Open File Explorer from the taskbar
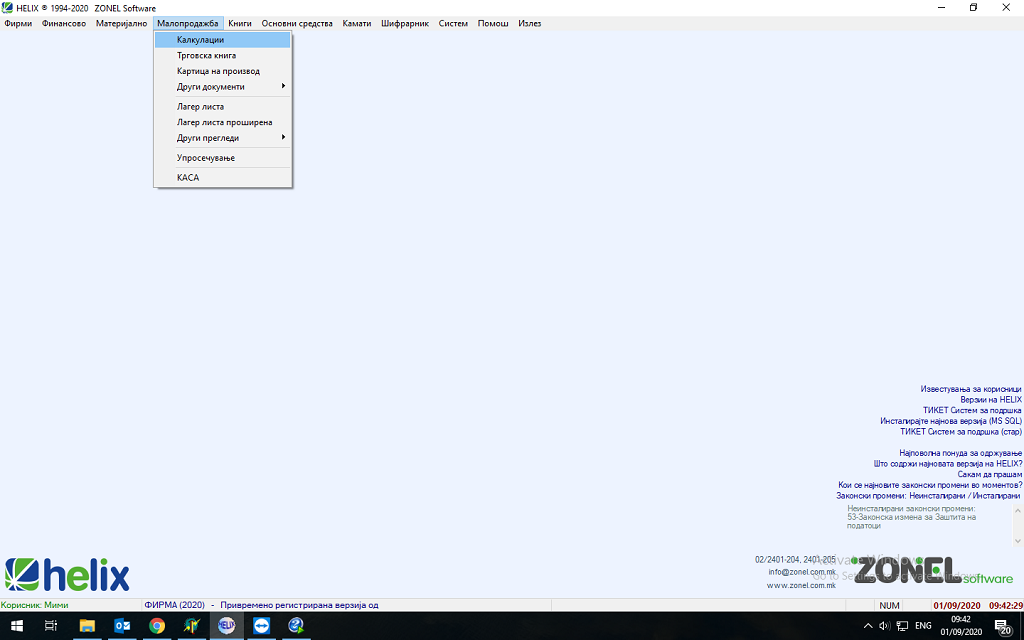Image resolution: width=1024 pixels, height=640 pixels. [87, 626]
